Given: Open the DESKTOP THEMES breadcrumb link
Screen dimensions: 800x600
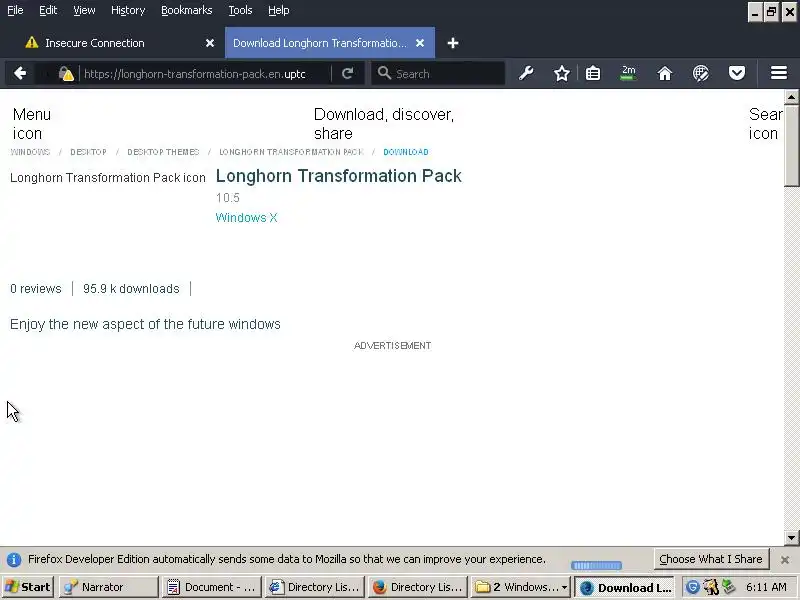Looking at the screenshot, I should coord(163,152).
